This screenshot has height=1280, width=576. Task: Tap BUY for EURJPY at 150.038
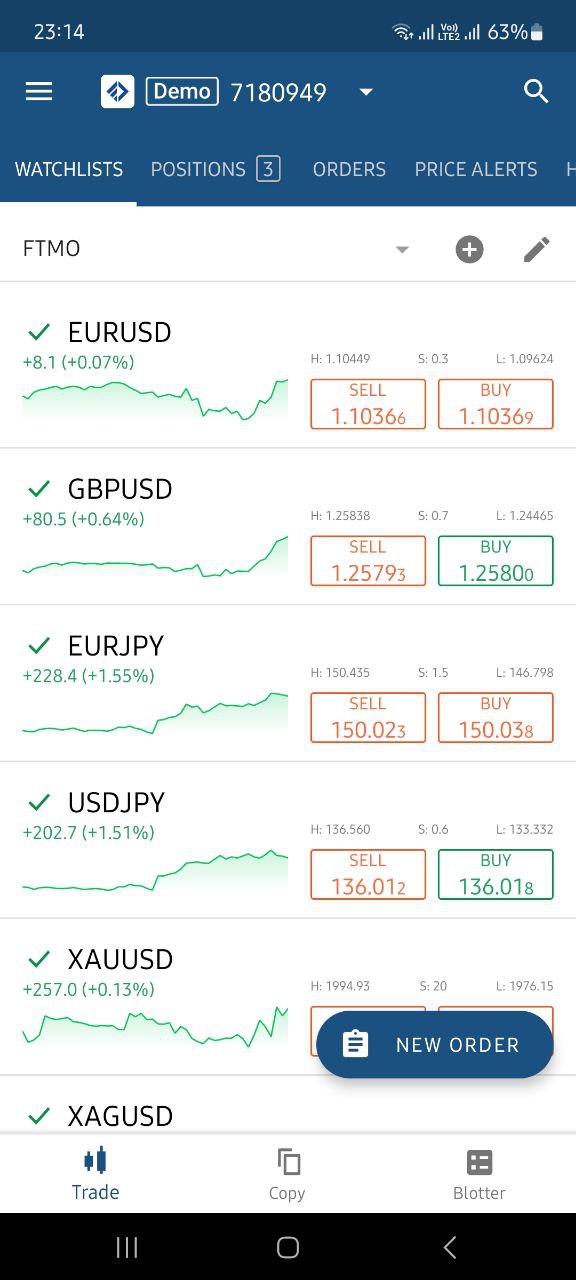[496, 718]
